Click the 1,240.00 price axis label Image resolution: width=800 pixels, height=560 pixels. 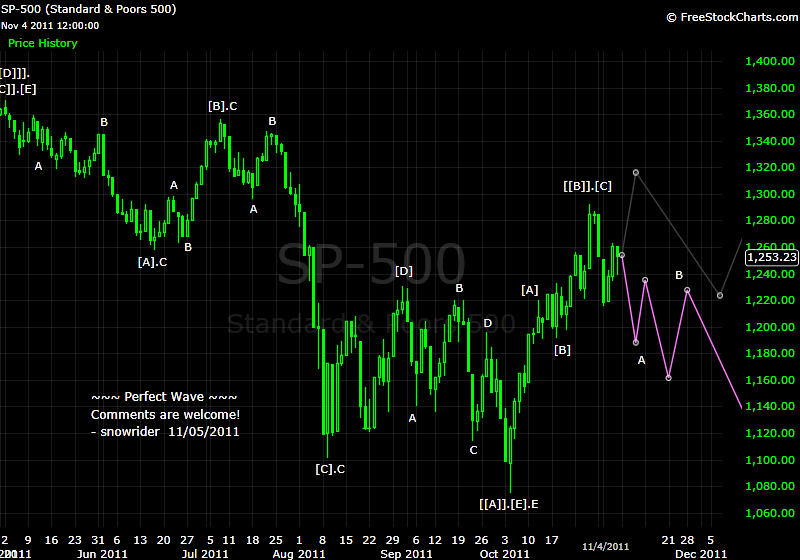point(770,274)
